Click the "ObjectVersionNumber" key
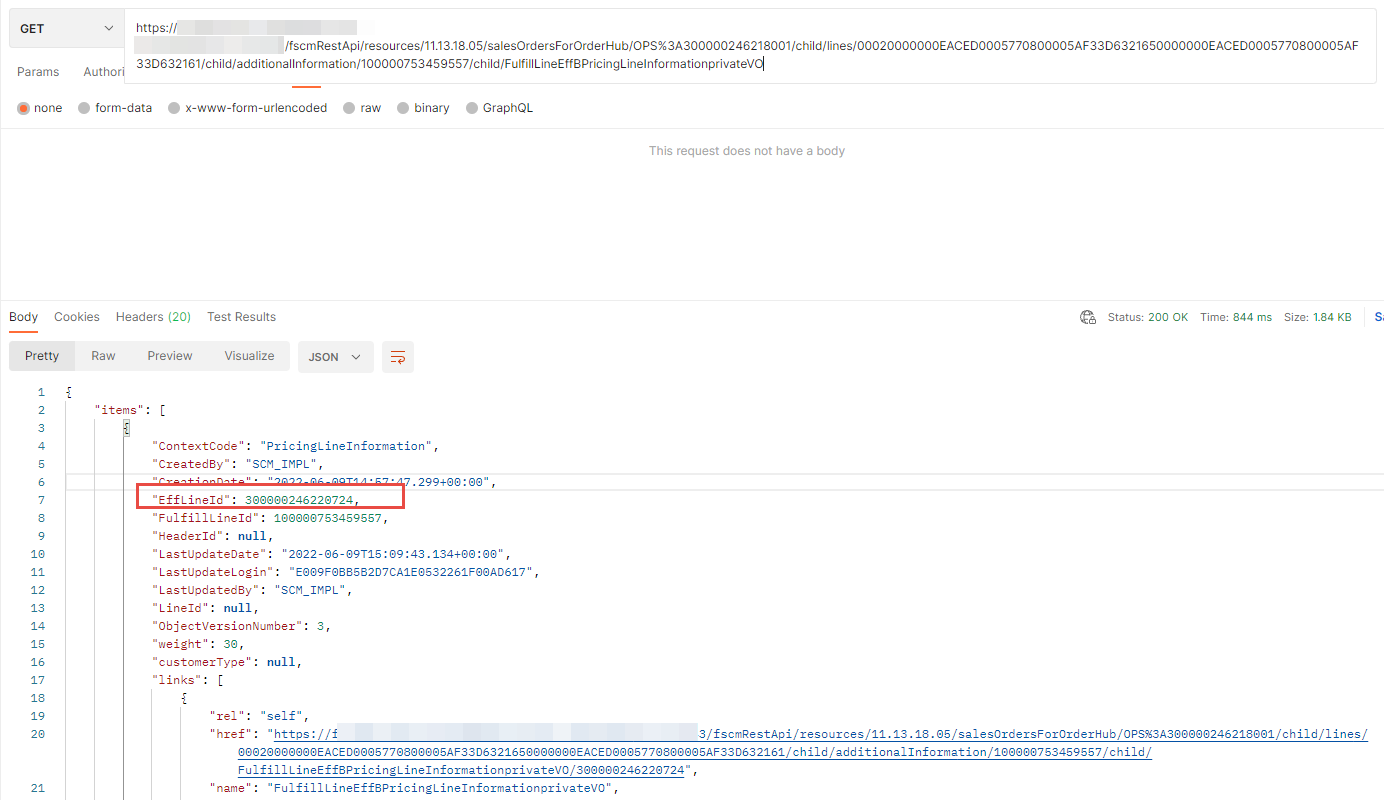Viewport: 1384px width, 800px height. [x=227, y=626]
